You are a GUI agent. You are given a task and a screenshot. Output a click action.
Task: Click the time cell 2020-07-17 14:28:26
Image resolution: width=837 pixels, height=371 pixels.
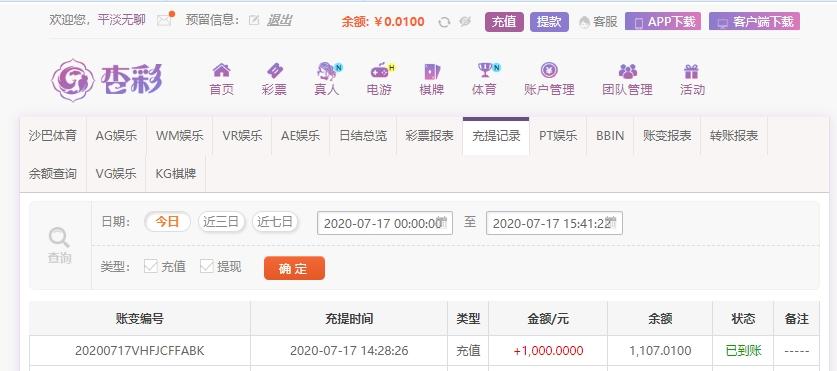(349, 351)
